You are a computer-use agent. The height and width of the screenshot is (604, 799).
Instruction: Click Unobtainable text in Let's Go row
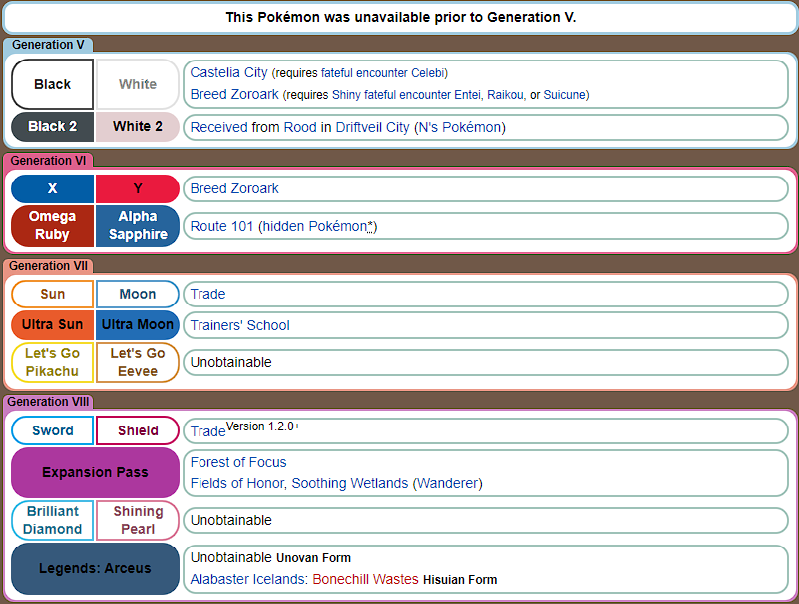coord(231,362)
